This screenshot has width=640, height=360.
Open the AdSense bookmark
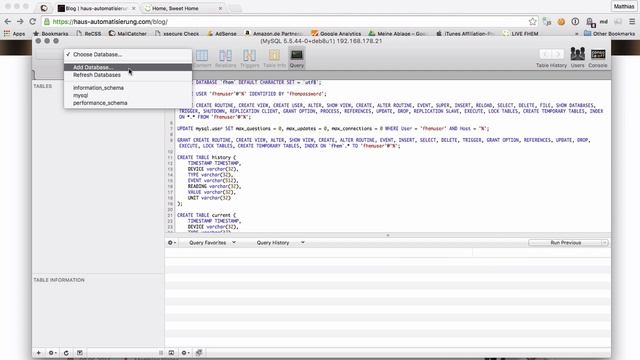point(222,33)
